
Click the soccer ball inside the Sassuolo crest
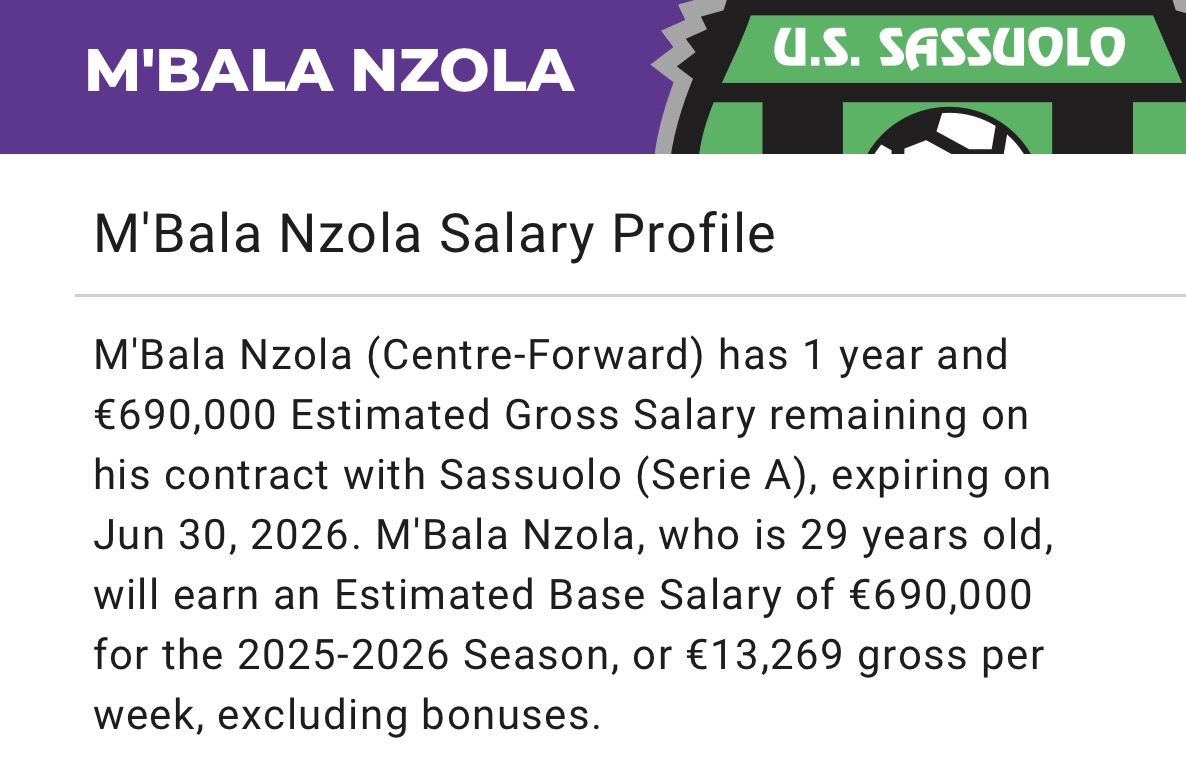pos(948,138)
